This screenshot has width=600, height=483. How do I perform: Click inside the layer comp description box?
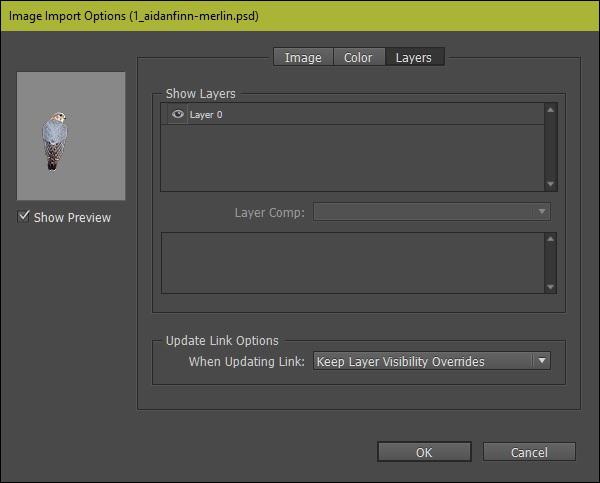pyautogui.click(x=352, y=263)
